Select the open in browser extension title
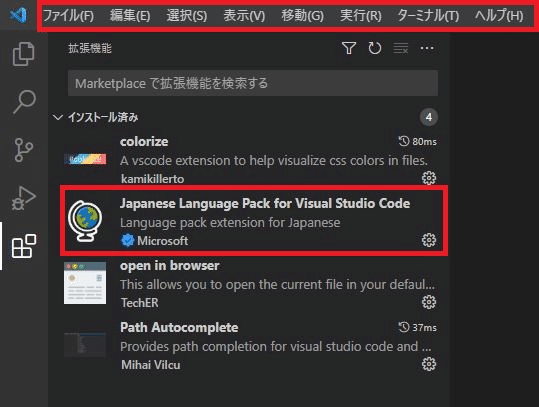539x407 pixels. (x=169, y=265)
